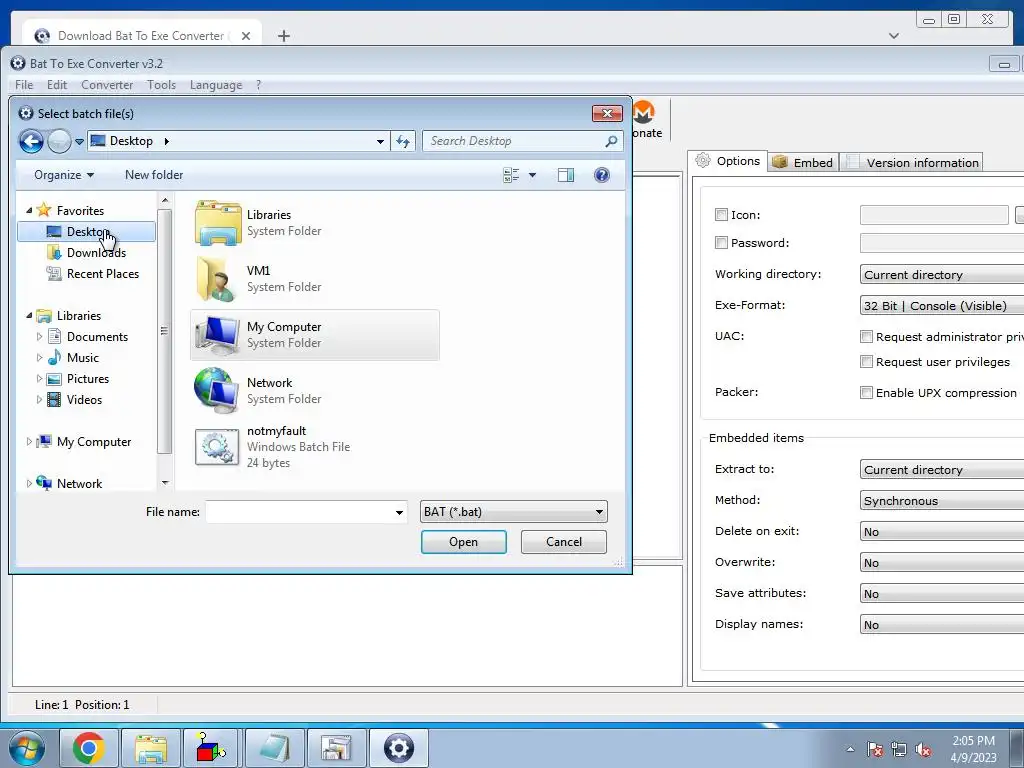Click the Action Center flag tray icon
This screenshot has height=768, width=1024.
(x=875, y=749)
